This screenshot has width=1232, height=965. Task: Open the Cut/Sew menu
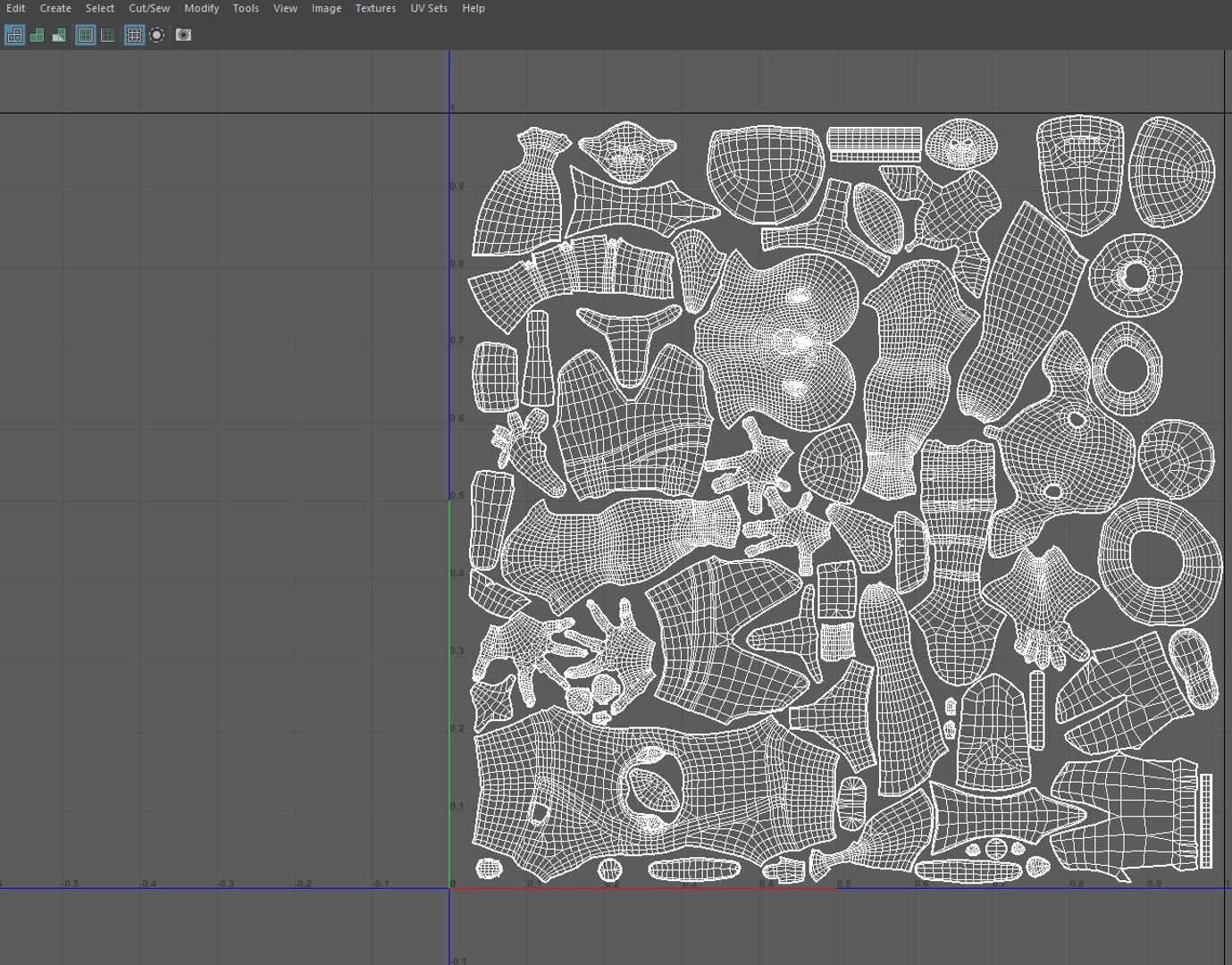click(x=149, y=8)
